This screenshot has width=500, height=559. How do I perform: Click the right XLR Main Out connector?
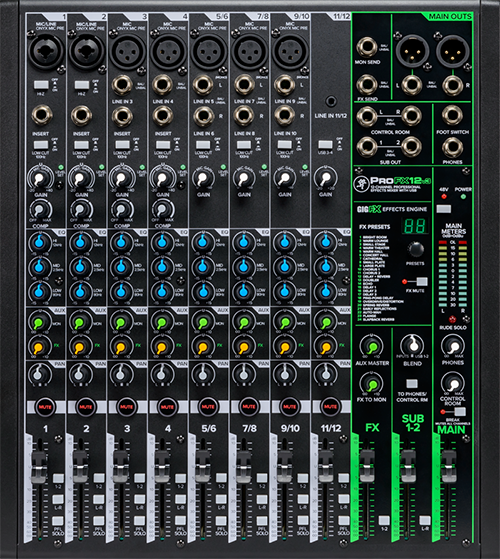[453, 51]
